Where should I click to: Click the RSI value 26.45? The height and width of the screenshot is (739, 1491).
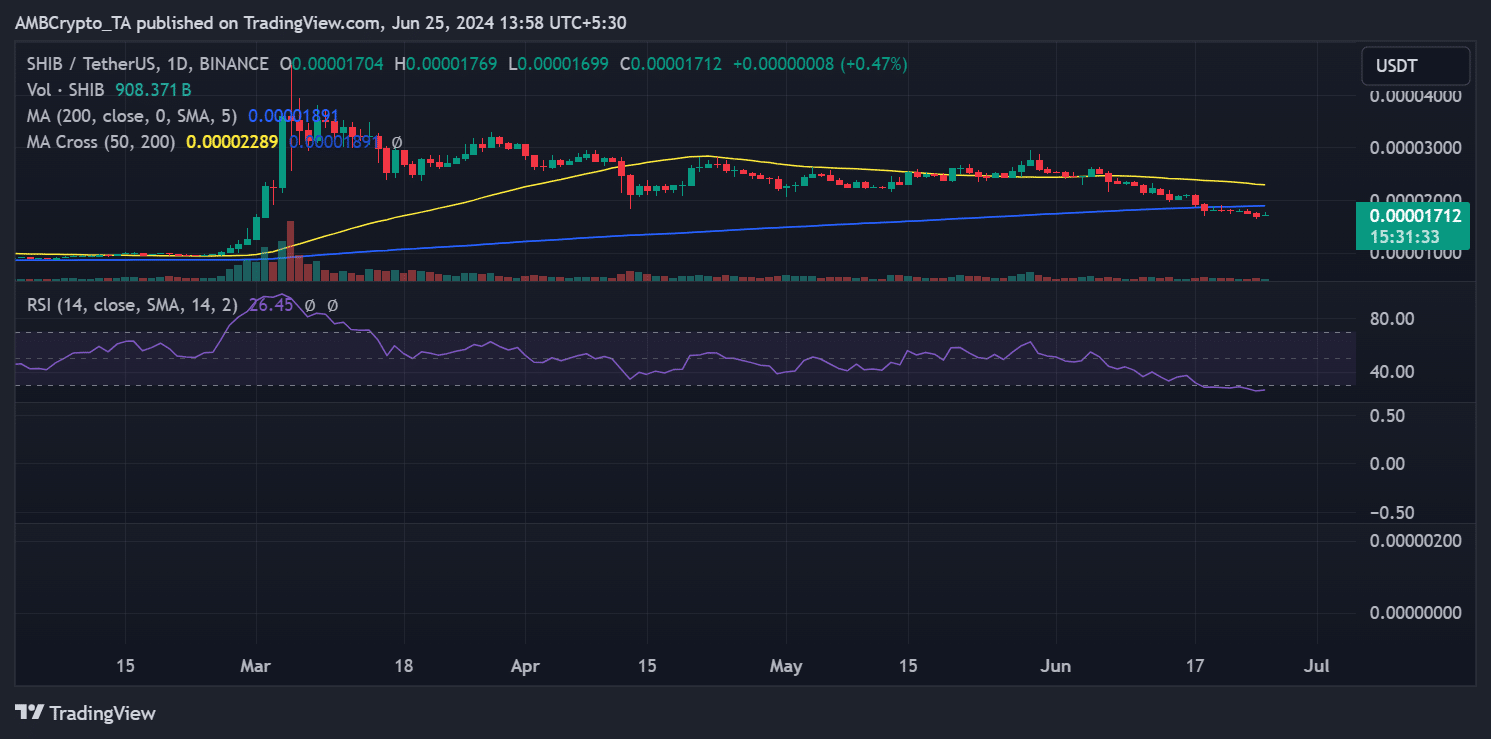tap(271, 305)
